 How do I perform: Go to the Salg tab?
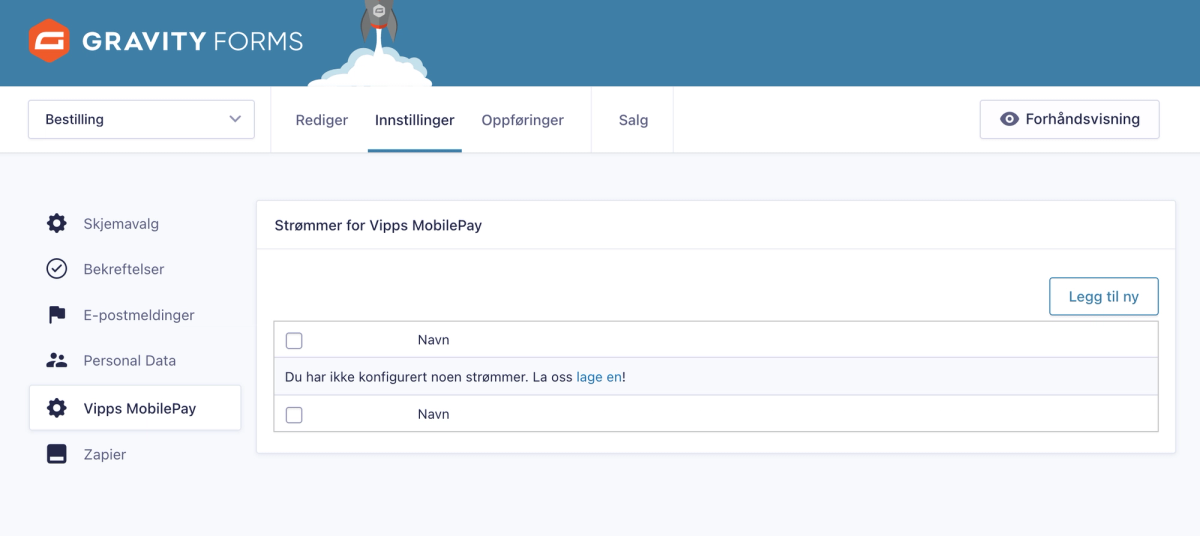tap(633, 120)
